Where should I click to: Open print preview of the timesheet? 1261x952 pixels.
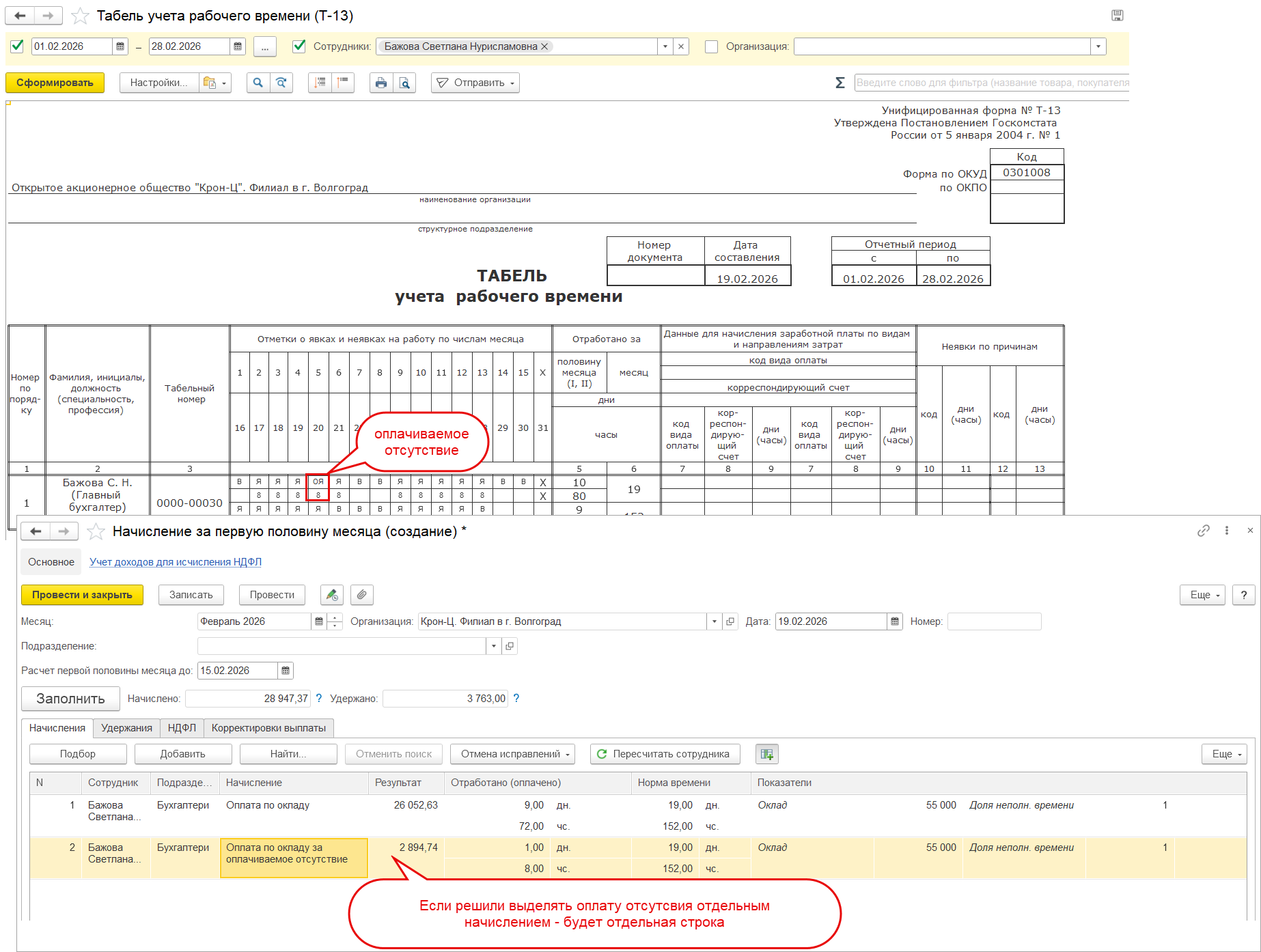point(404,83)
